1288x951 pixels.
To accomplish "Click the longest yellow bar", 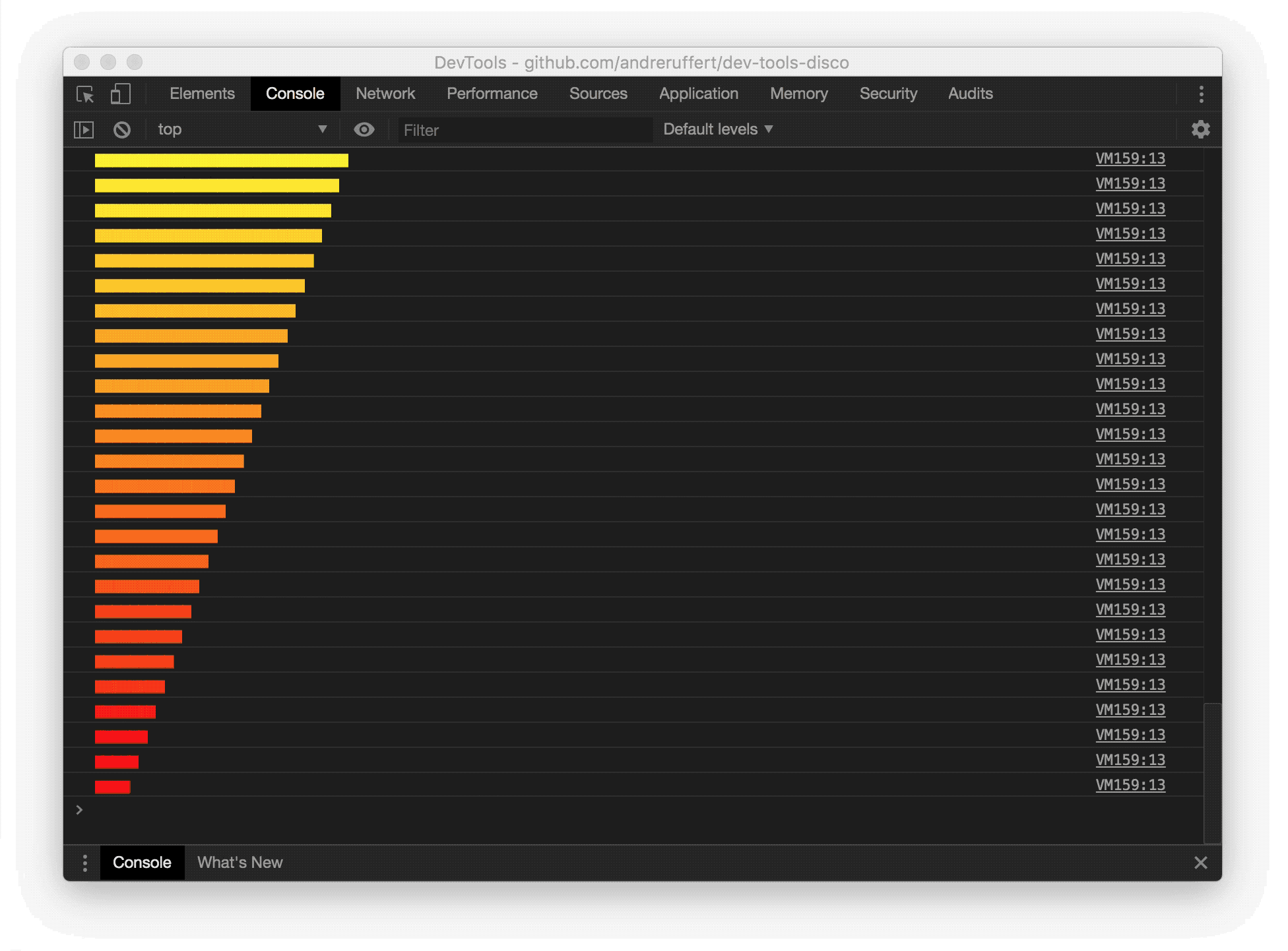I will click(x=221, y=160).
